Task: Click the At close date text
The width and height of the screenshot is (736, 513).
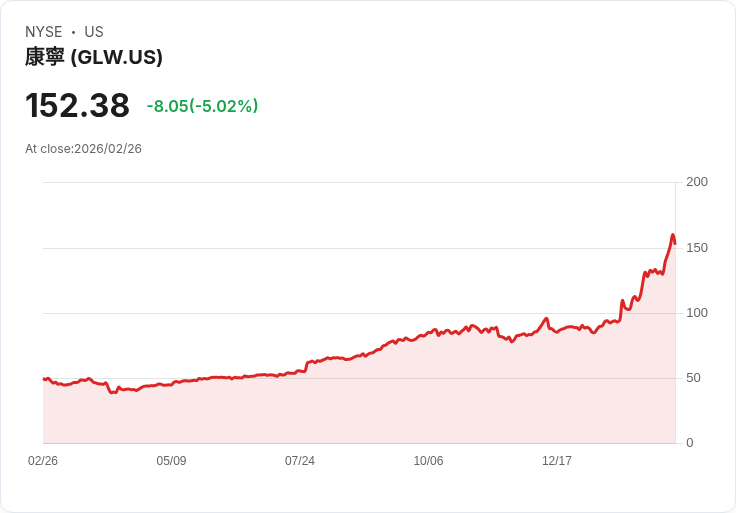Action: point(83,149)
